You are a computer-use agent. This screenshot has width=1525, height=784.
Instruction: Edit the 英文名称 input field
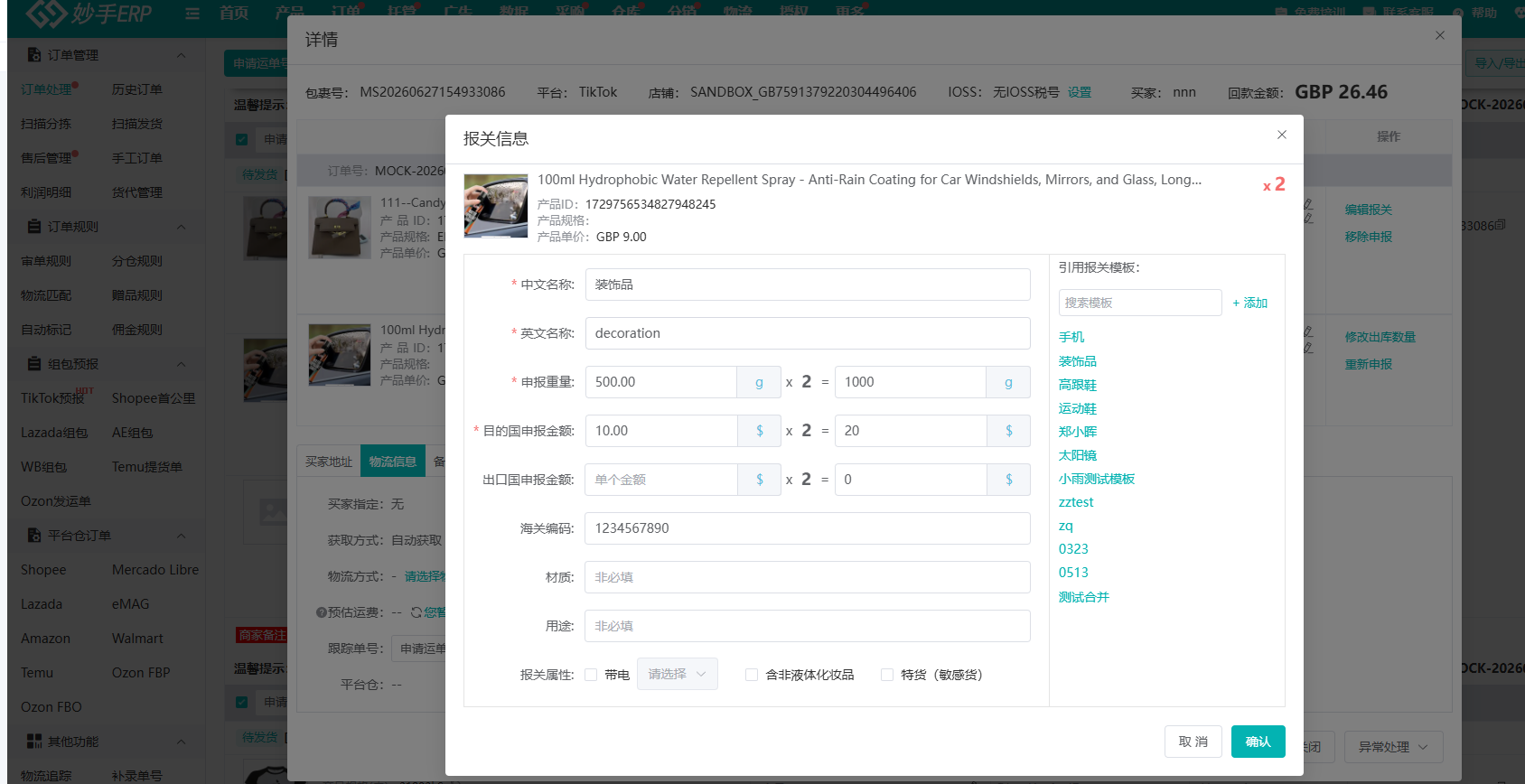pyautogui.click(x=808, y=333)
